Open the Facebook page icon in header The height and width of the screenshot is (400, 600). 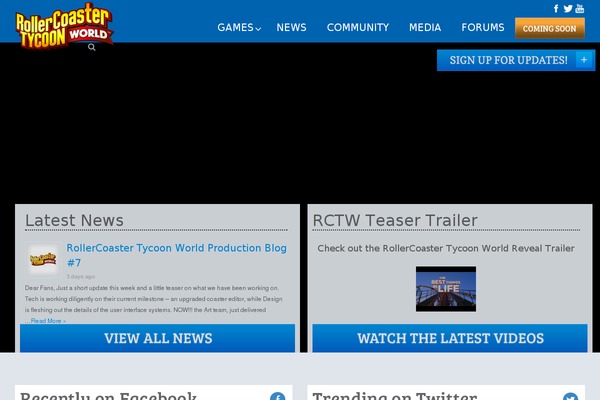[x=556, y=8]
